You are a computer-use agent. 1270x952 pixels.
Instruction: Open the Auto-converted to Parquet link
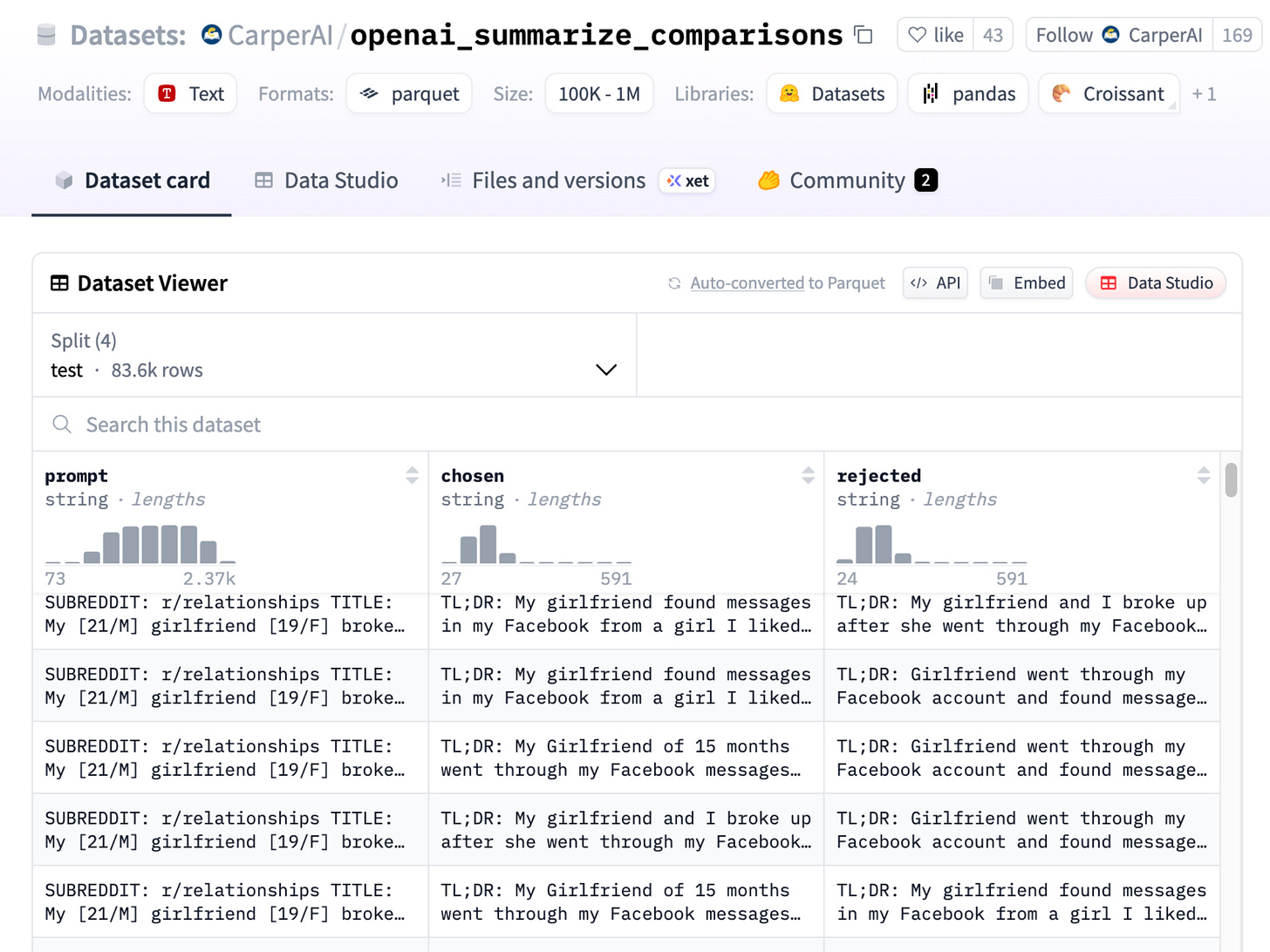(788, 283)
